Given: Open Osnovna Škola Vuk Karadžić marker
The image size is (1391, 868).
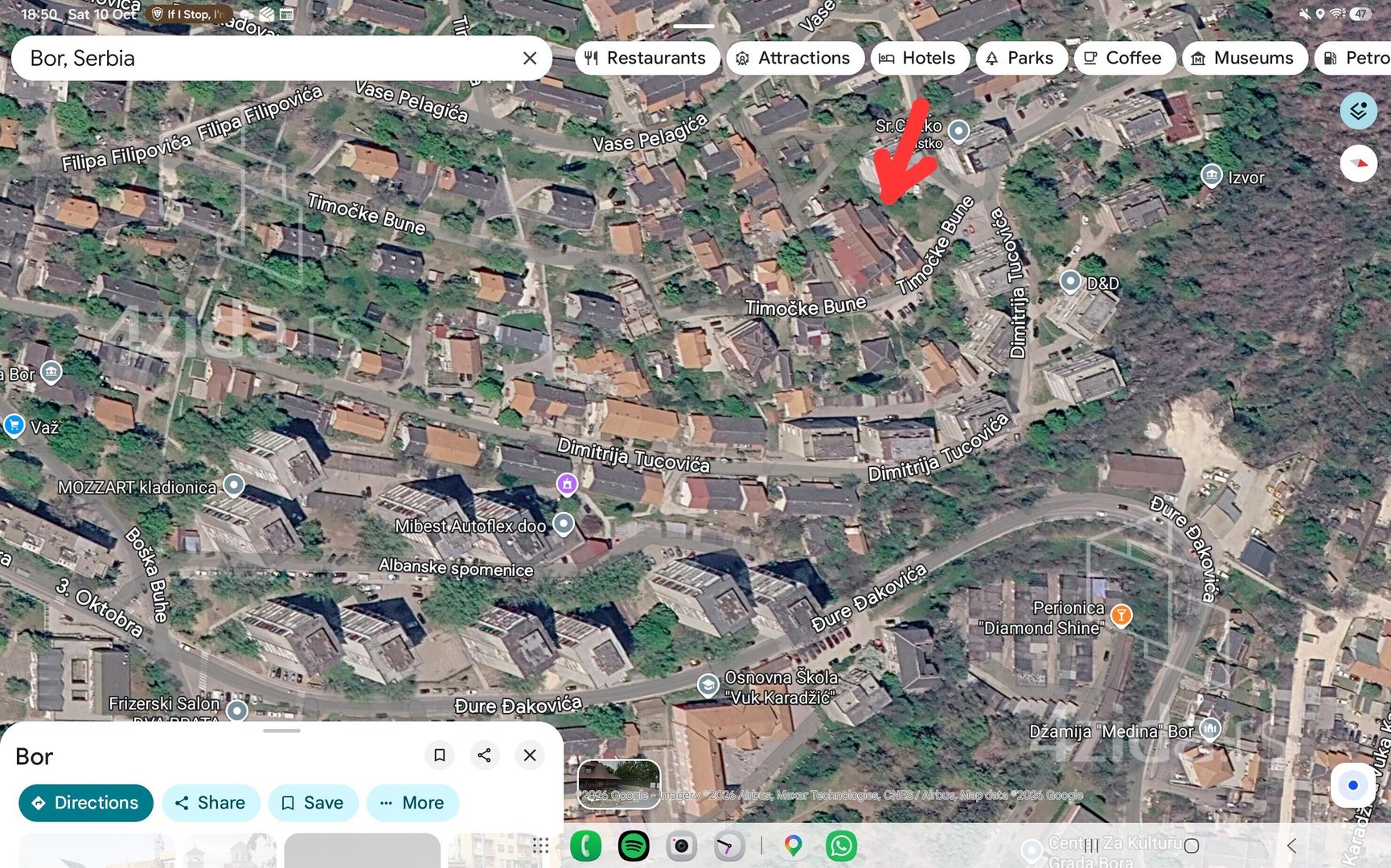Looking at the screenshot, I should click(x=708, y=685).
